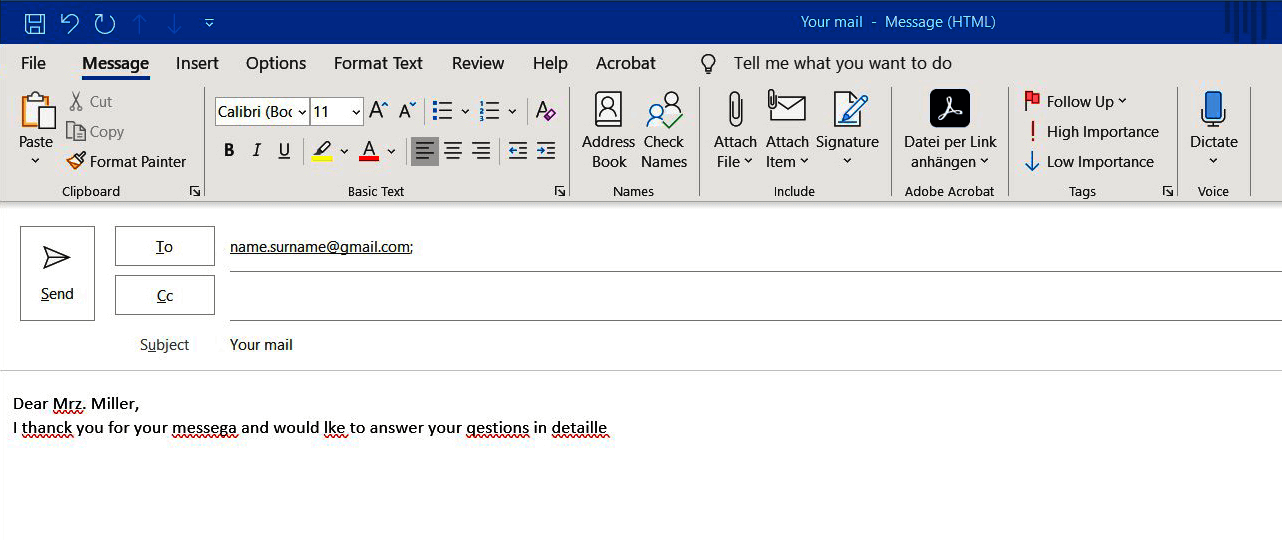Apply red font color
Viewport: 1282px width, 540px height.
[369, 151]
